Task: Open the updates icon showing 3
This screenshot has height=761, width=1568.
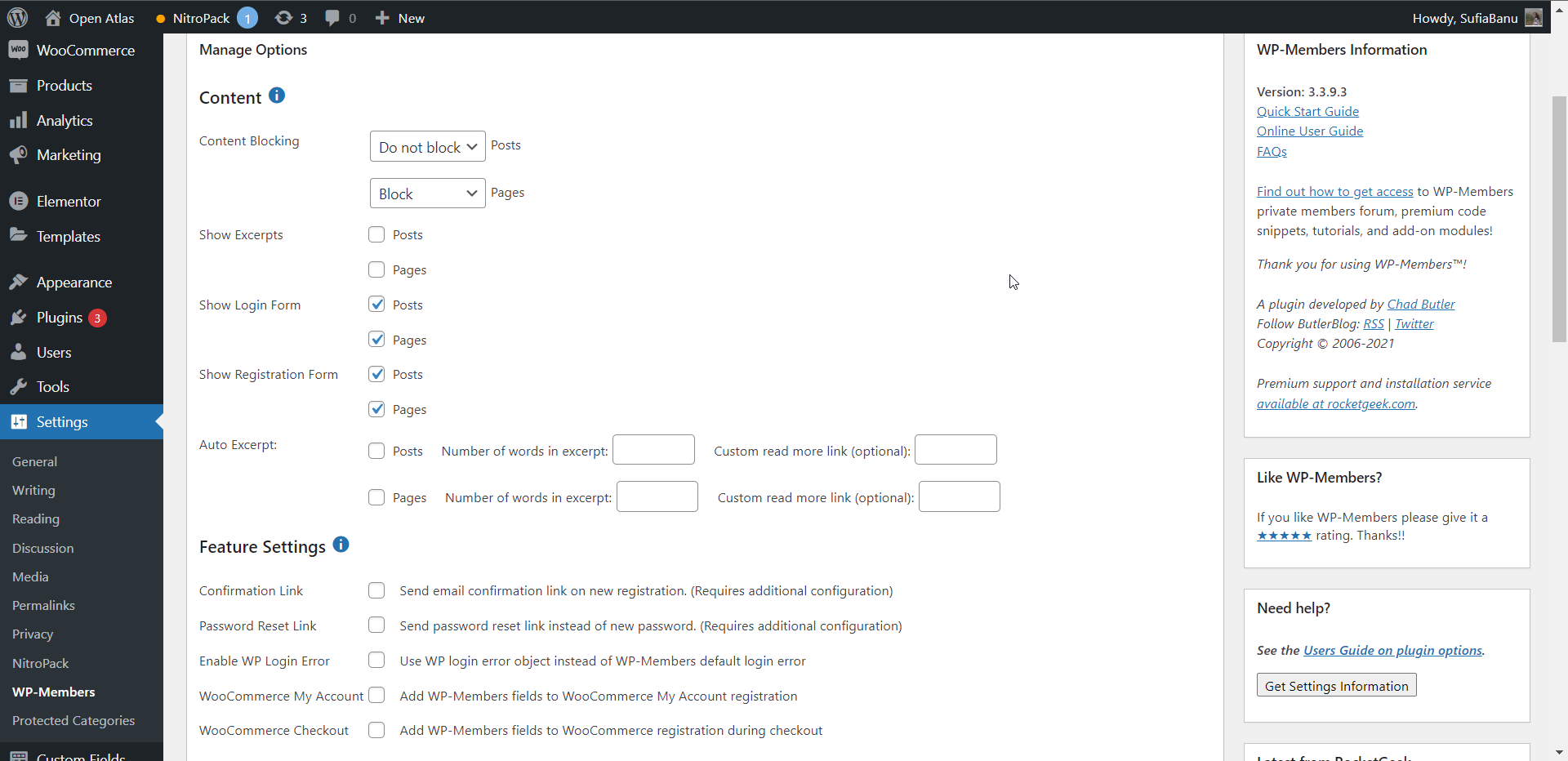Action: (283, 17)
